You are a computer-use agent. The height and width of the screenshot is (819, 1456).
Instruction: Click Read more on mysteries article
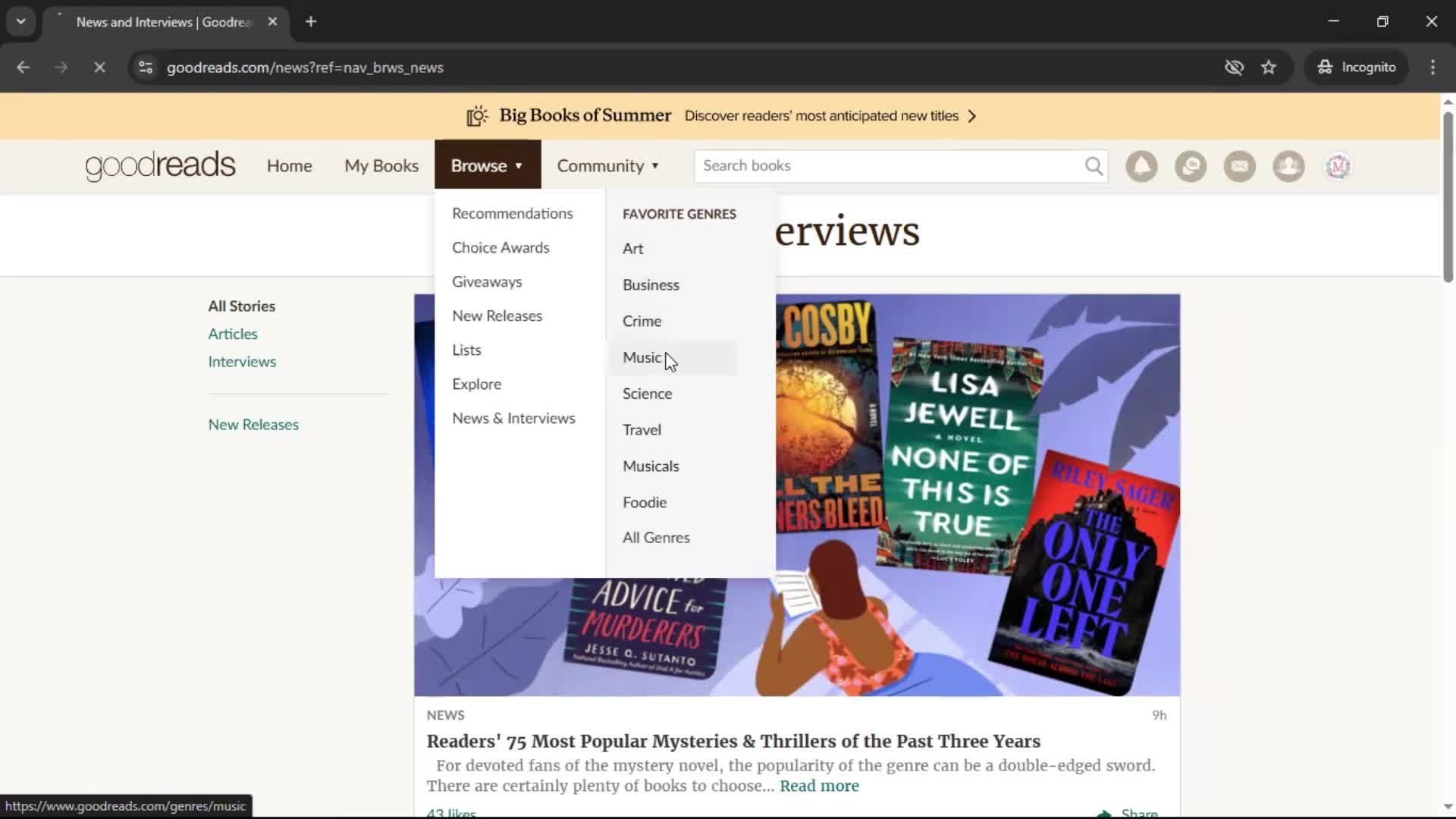[x=819, y=786]
